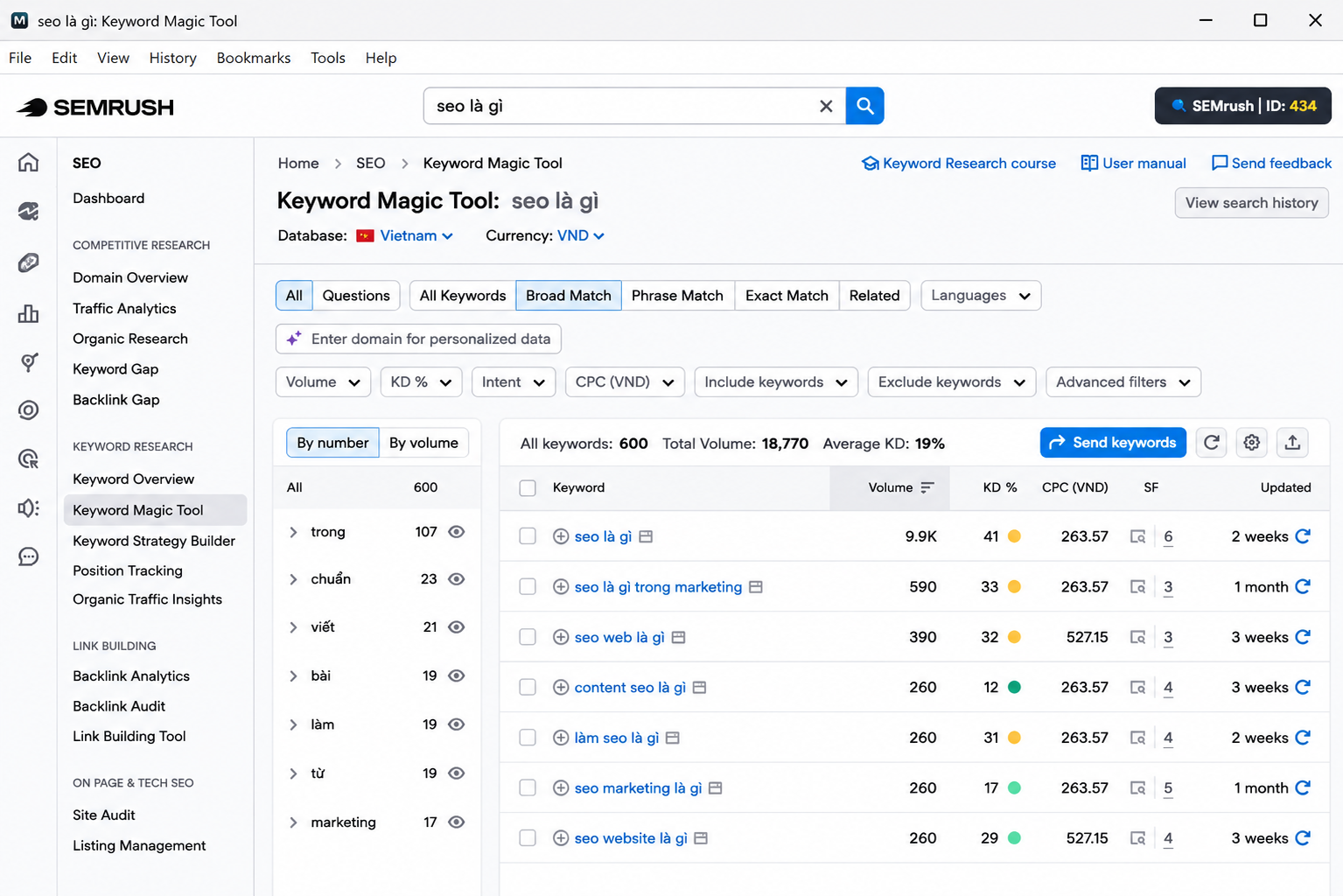Toggle eye visibility for 'marketing' group

pyautogui.click(x=456, y=822)
